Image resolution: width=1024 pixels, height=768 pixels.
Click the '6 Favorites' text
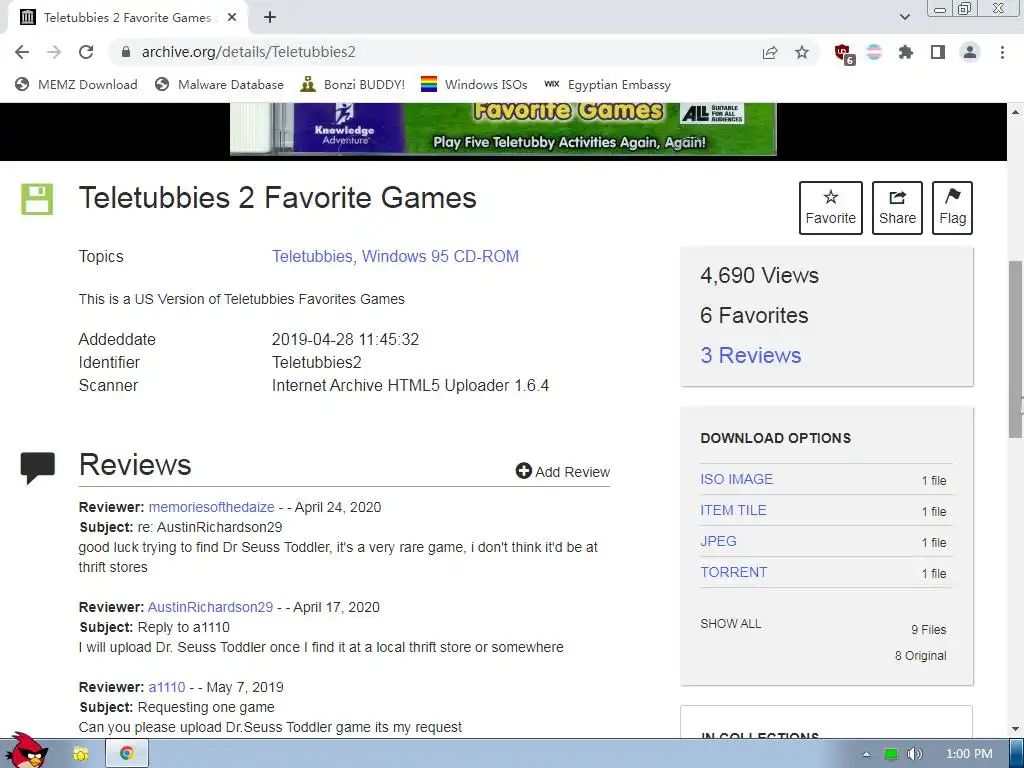[754, 315]
